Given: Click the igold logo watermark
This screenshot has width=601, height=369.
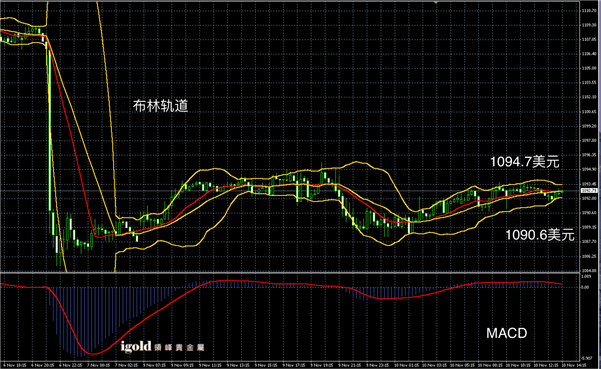Looking at the screenshot, I should [x=136, y=346].
